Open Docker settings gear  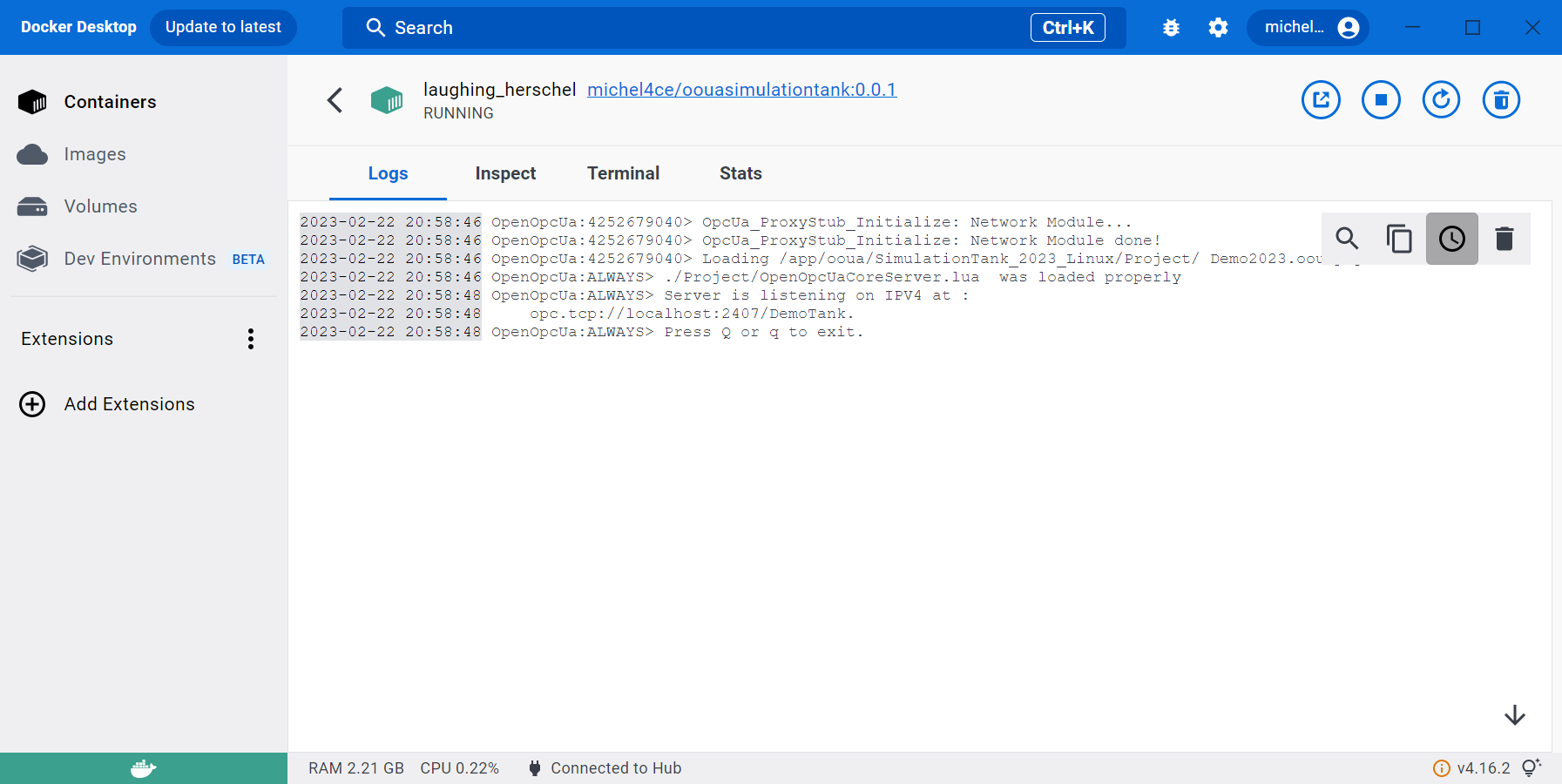tap(1218, 28)
